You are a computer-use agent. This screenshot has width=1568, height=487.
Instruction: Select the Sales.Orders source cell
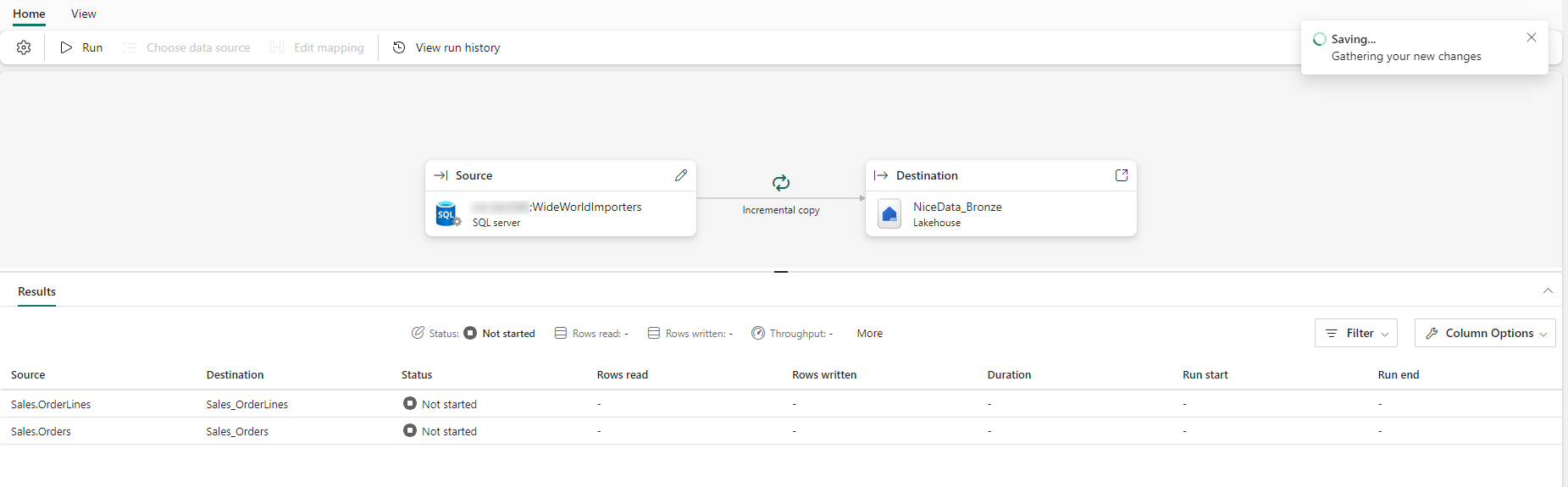tap(41, 431)
